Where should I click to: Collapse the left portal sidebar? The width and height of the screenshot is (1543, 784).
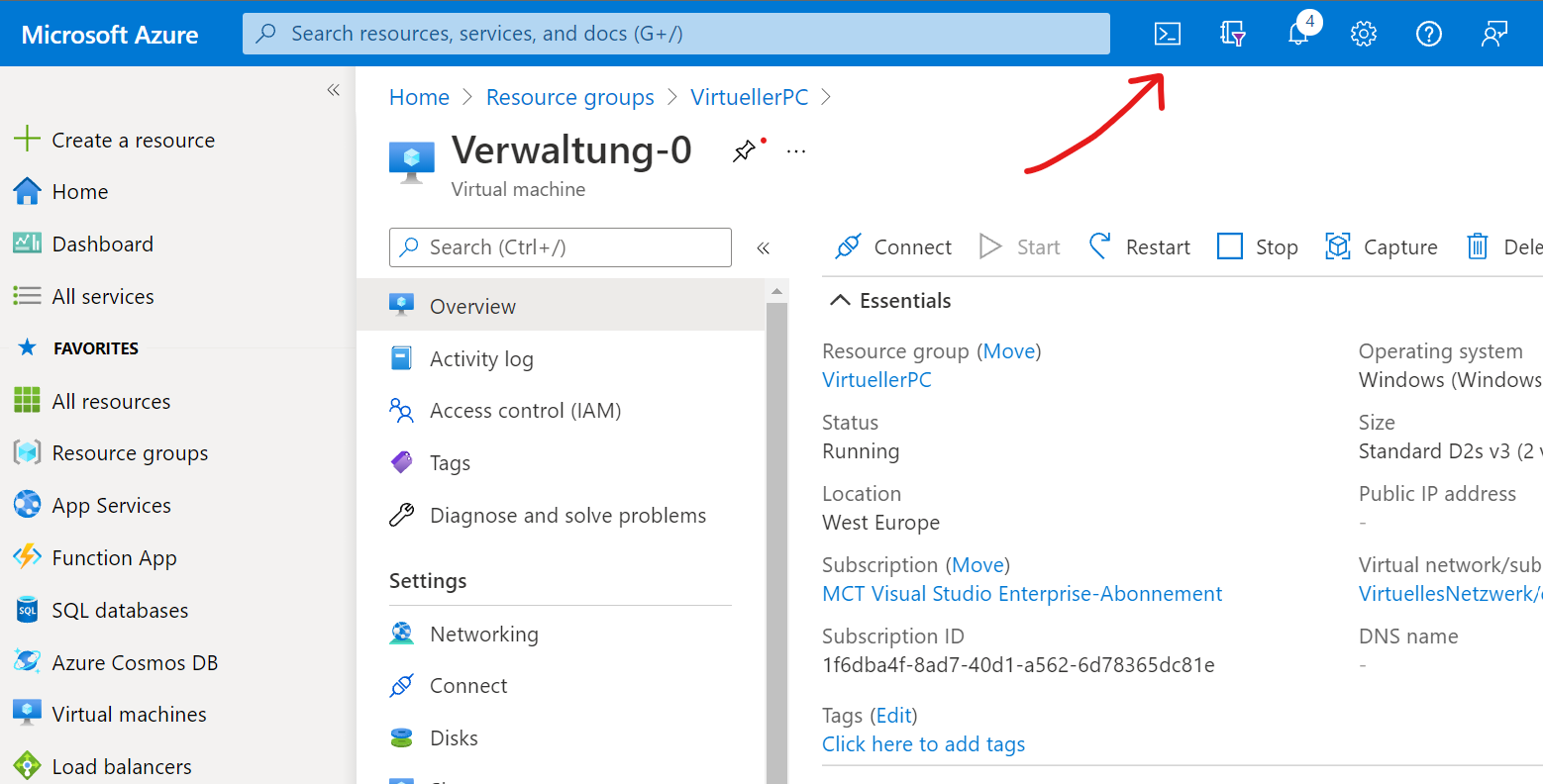(334, 90)
